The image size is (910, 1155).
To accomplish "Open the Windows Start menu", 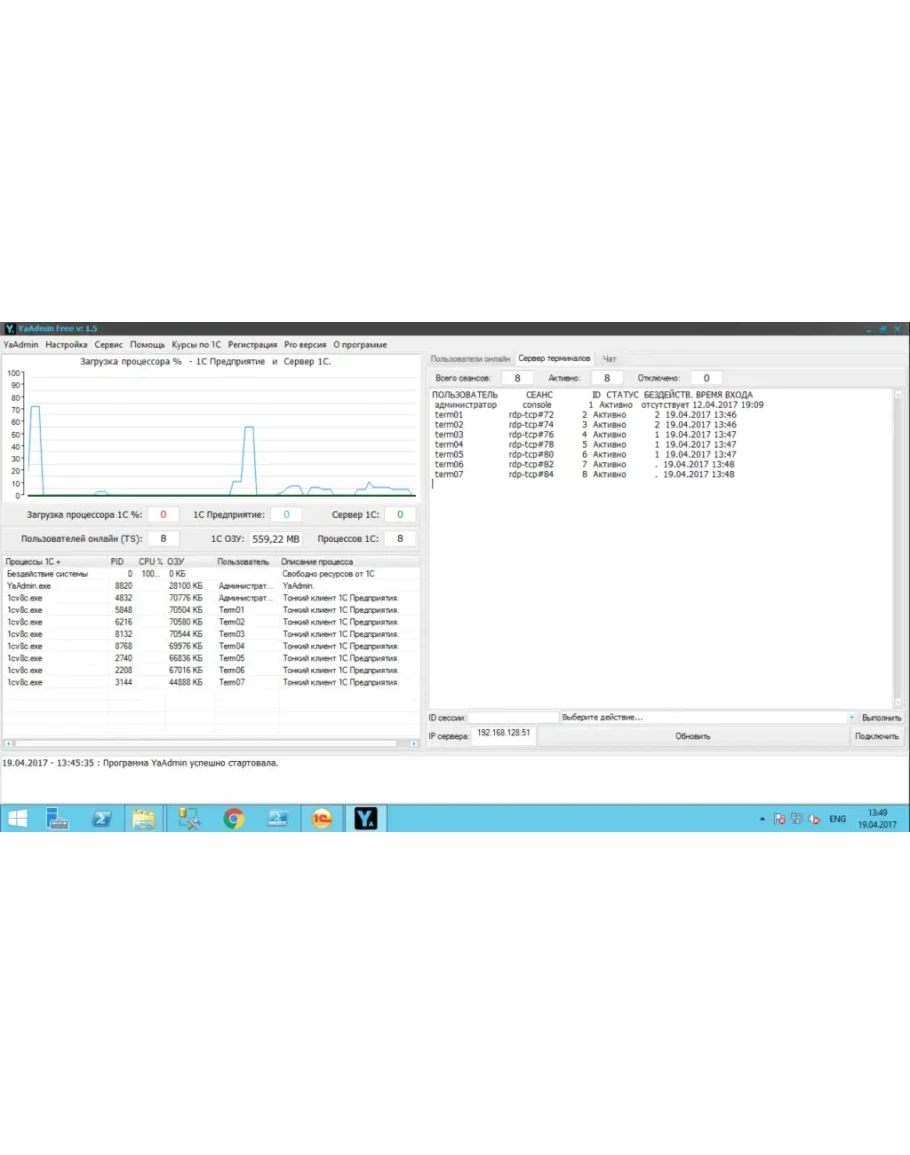I will (17, 819).
